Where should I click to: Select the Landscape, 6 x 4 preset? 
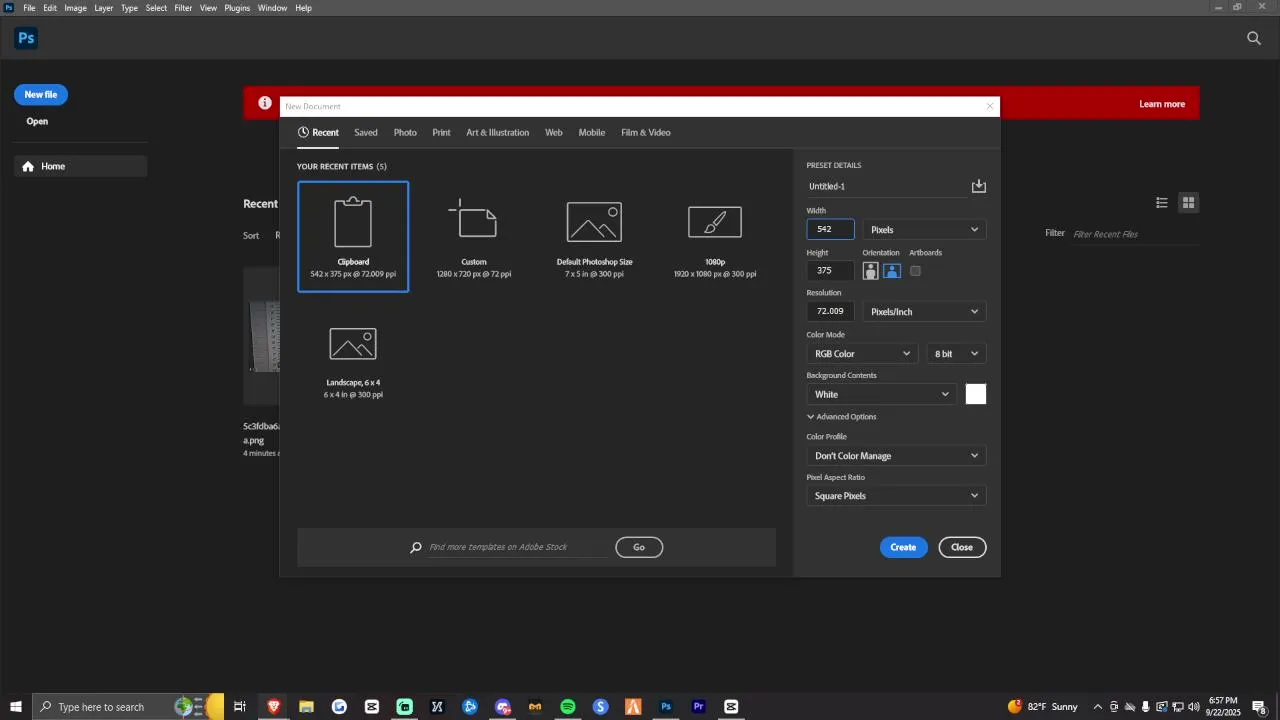pos(353,357)
